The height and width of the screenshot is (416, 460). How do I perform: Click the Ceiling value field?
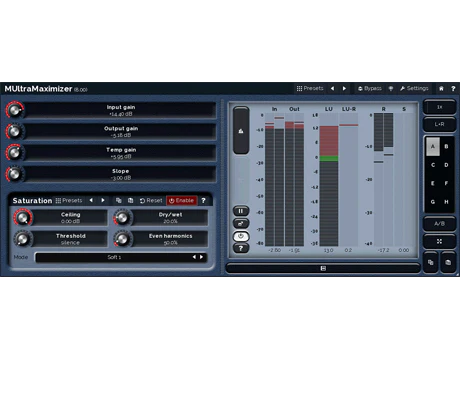click(70, 218)
